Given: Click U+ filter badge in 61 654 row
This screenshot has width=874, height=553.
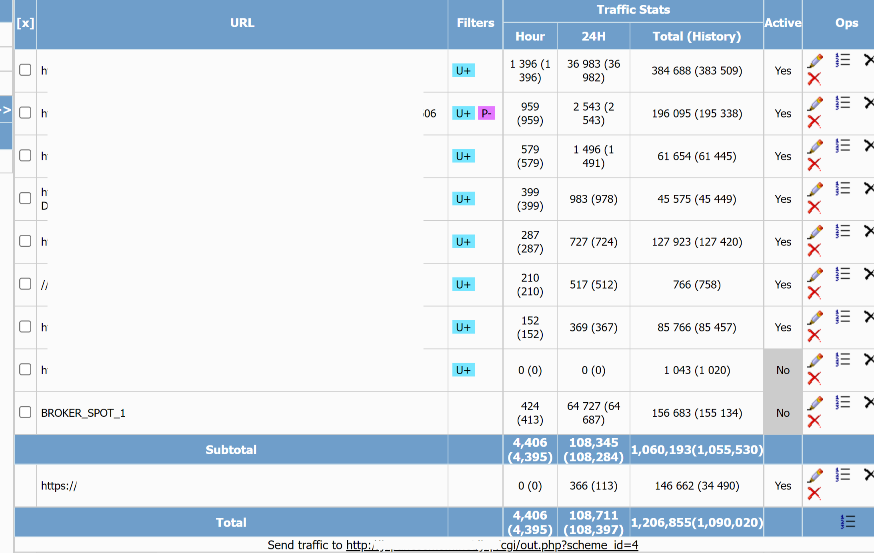Looking at the screenshot, I should tap(463, 156).
